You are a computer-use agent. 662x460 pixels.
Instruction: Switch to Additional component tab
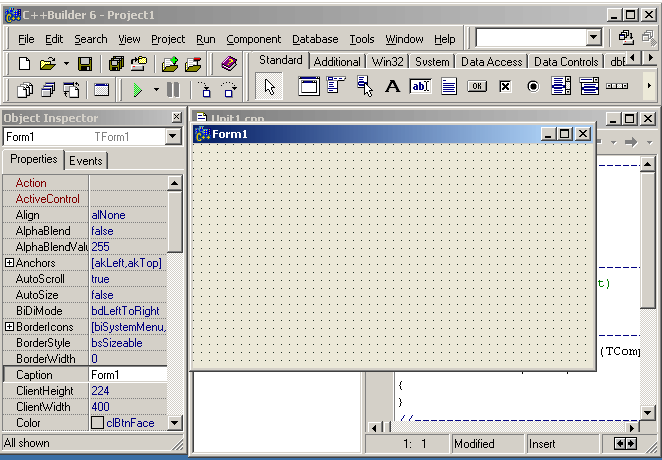click(337, 62)
